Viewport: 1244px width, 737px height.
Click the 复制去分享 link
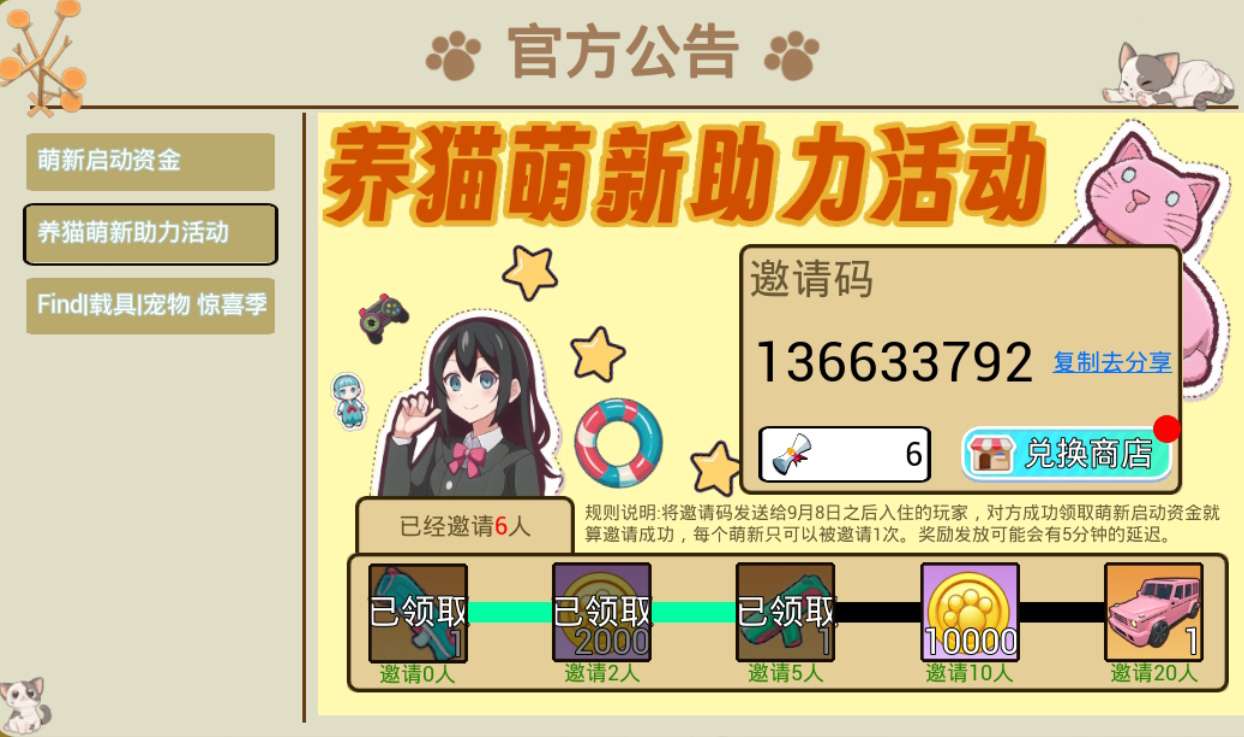point(1112,362)
